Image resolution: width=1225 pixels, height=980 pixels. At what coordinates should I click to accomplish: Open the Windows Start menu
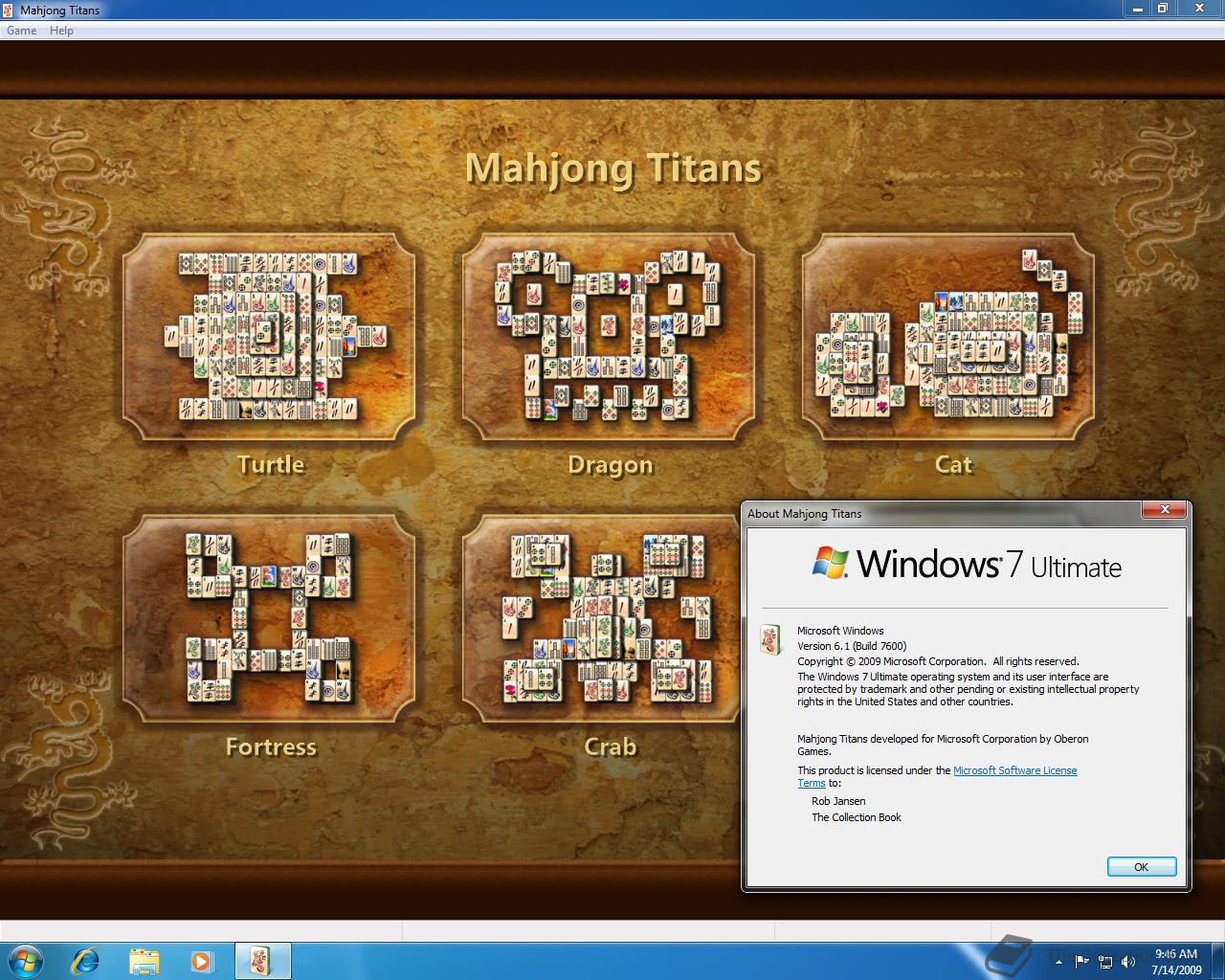click(25, 960)
